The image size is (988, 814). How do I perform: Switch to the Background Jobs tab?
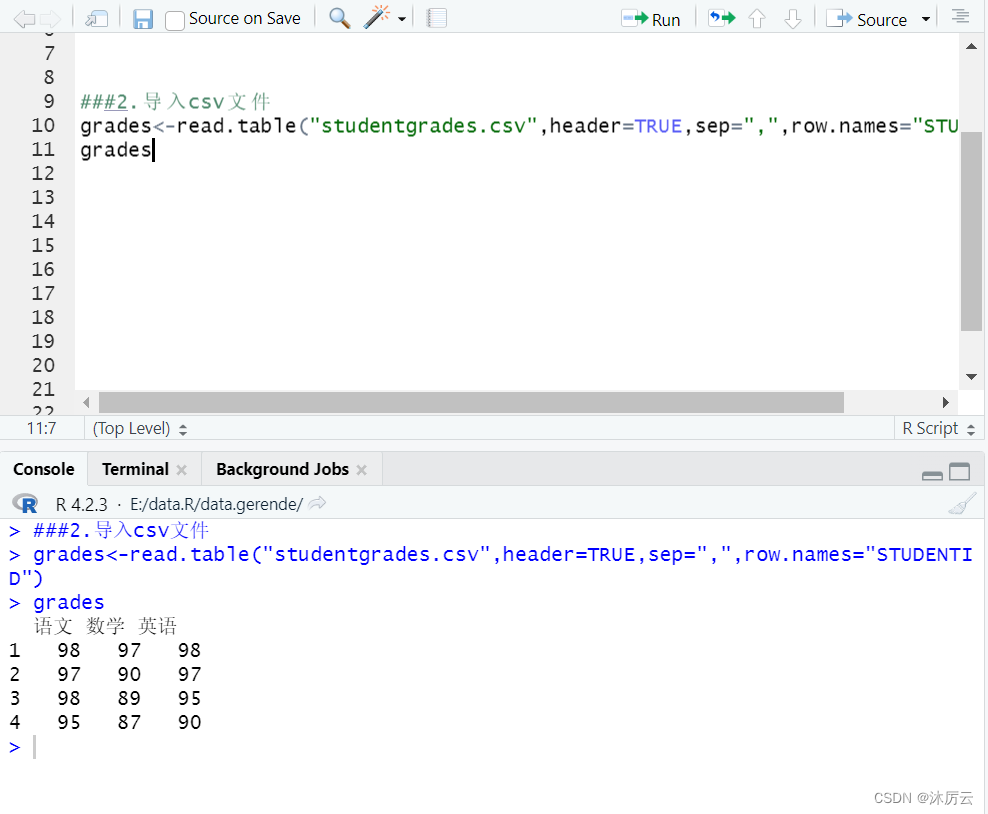click(281, 468)
